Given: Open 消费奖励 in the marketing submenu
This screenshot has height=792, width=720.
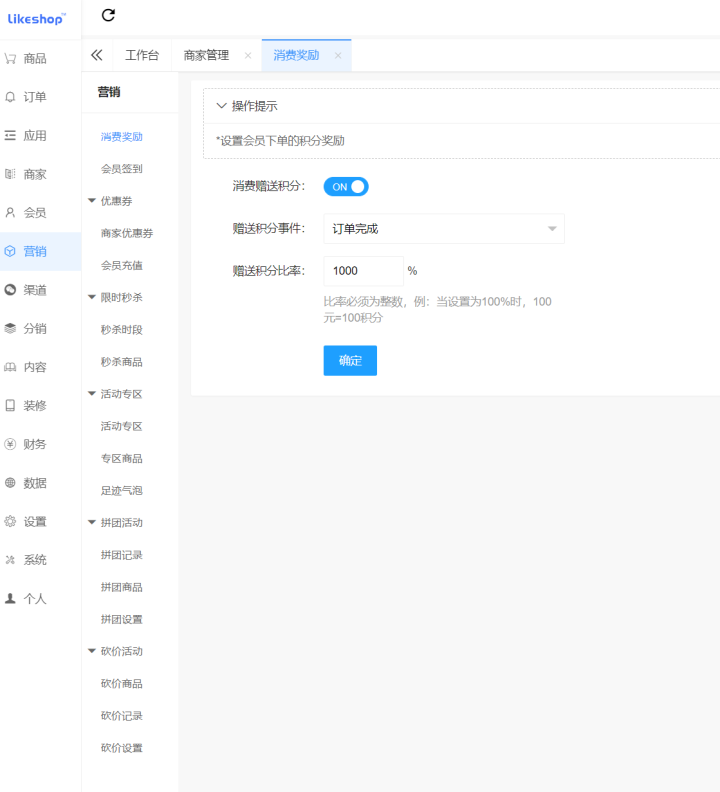Looking at the screenshot, I should (121, 137).
